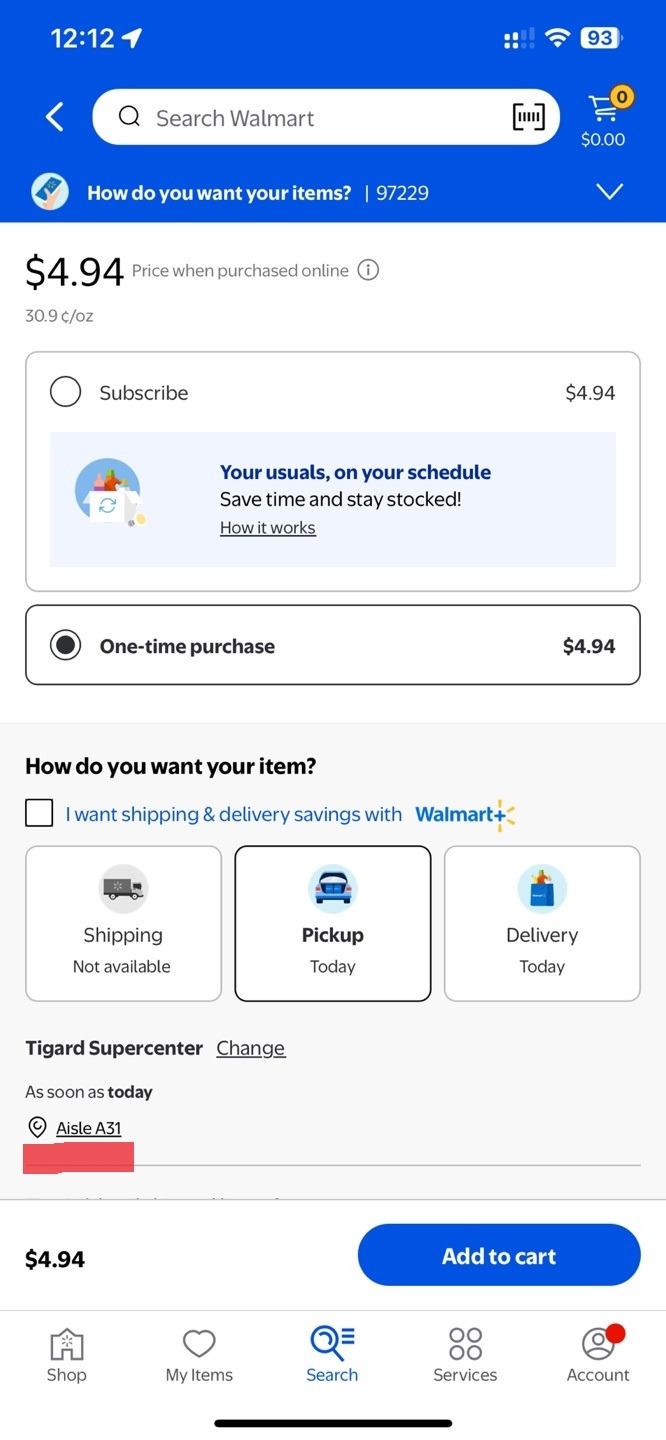Choose the Delivery Today option

click(542, 923)
